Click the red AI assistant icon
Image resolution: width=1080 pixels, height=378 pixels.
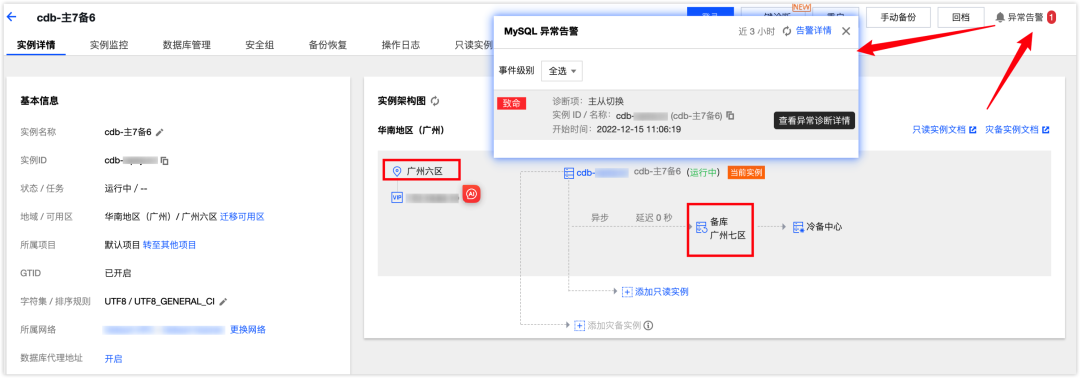pyautogui.click(x=471, y=195)
